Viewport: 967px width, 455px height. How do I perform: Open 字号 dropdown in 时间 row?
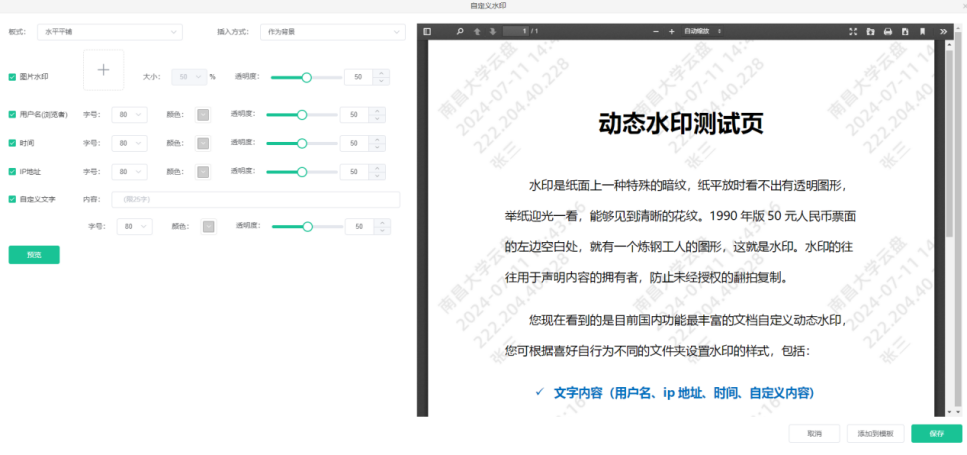(x=130, y=143)
